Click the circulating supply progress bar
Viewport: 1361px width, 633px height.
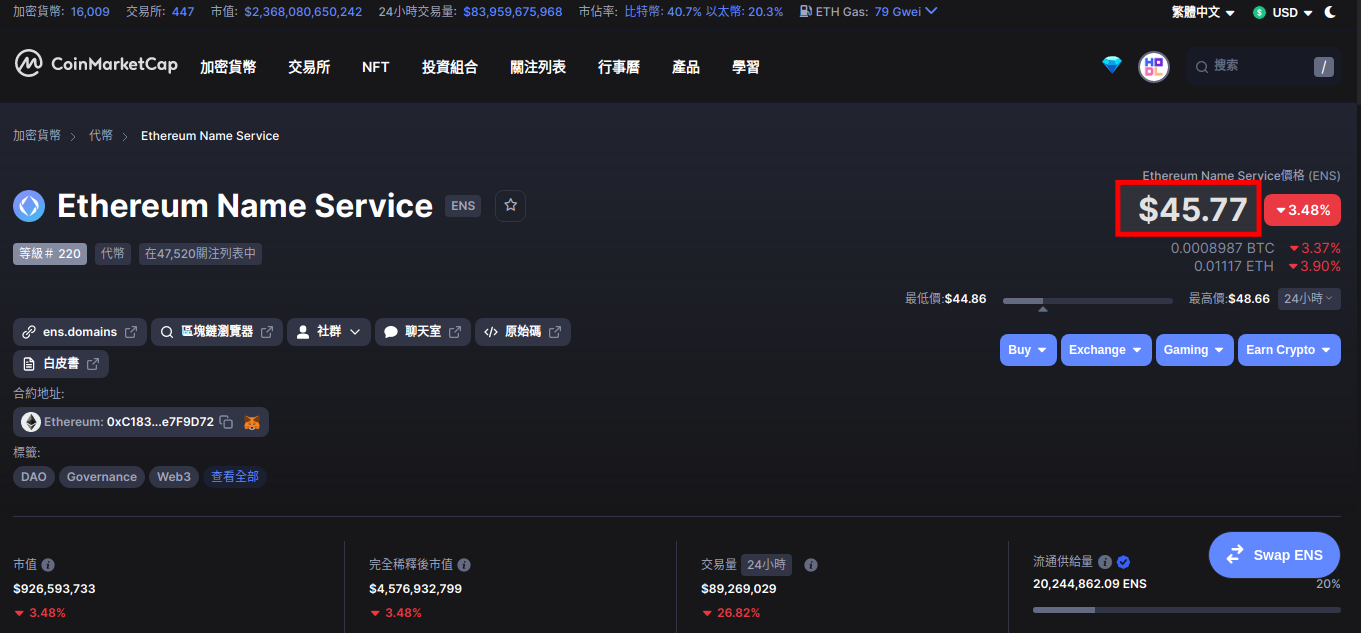(x=1187, y=609)
